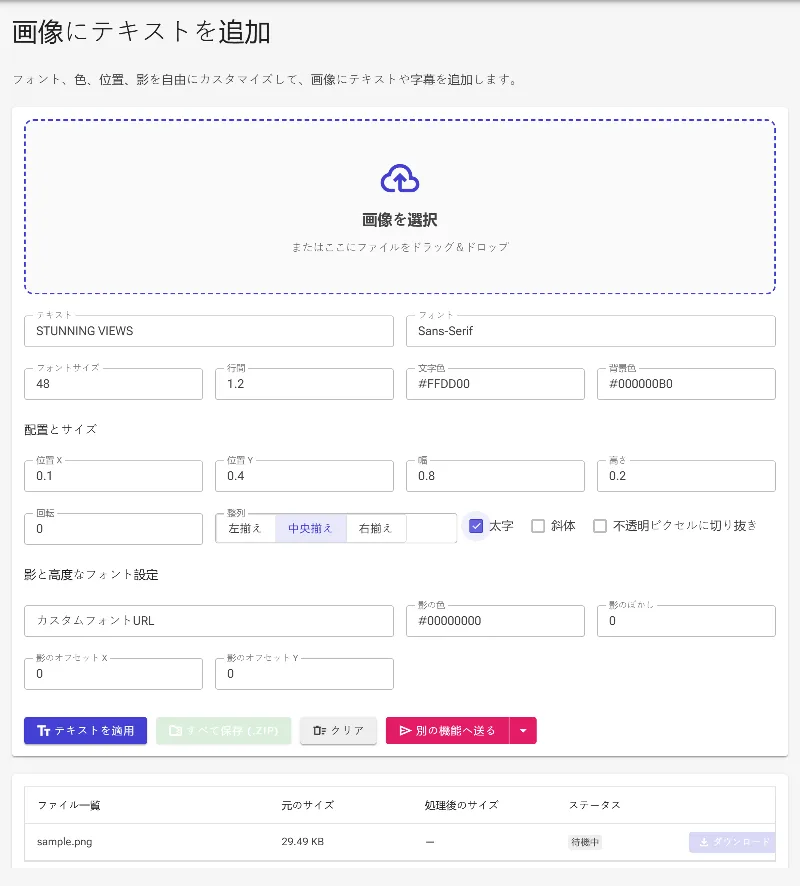Viewport: 800px width, 886px height.
Task: Select 右揃え alignment
Action: [376, 528]
